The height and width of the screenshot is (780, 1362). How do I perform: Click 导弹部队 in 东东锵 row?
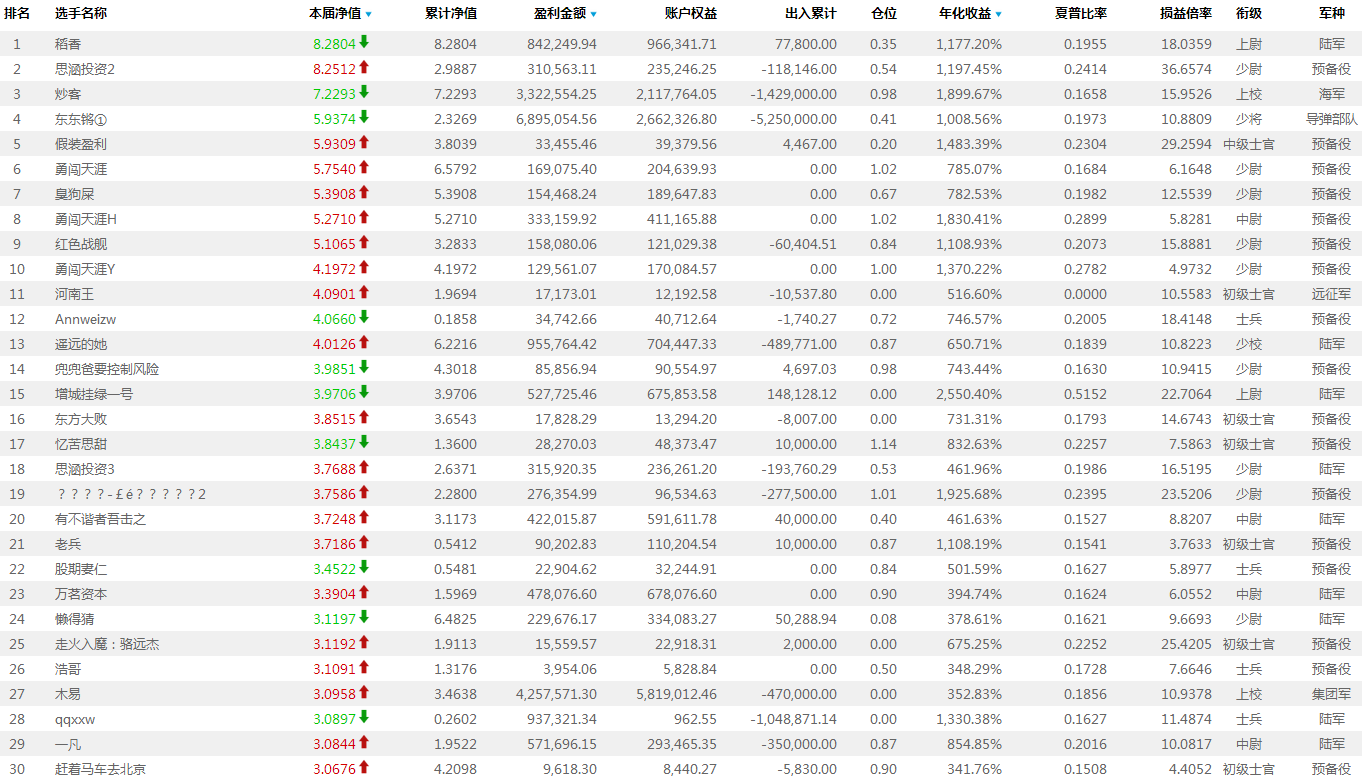tap(1332, 119)
